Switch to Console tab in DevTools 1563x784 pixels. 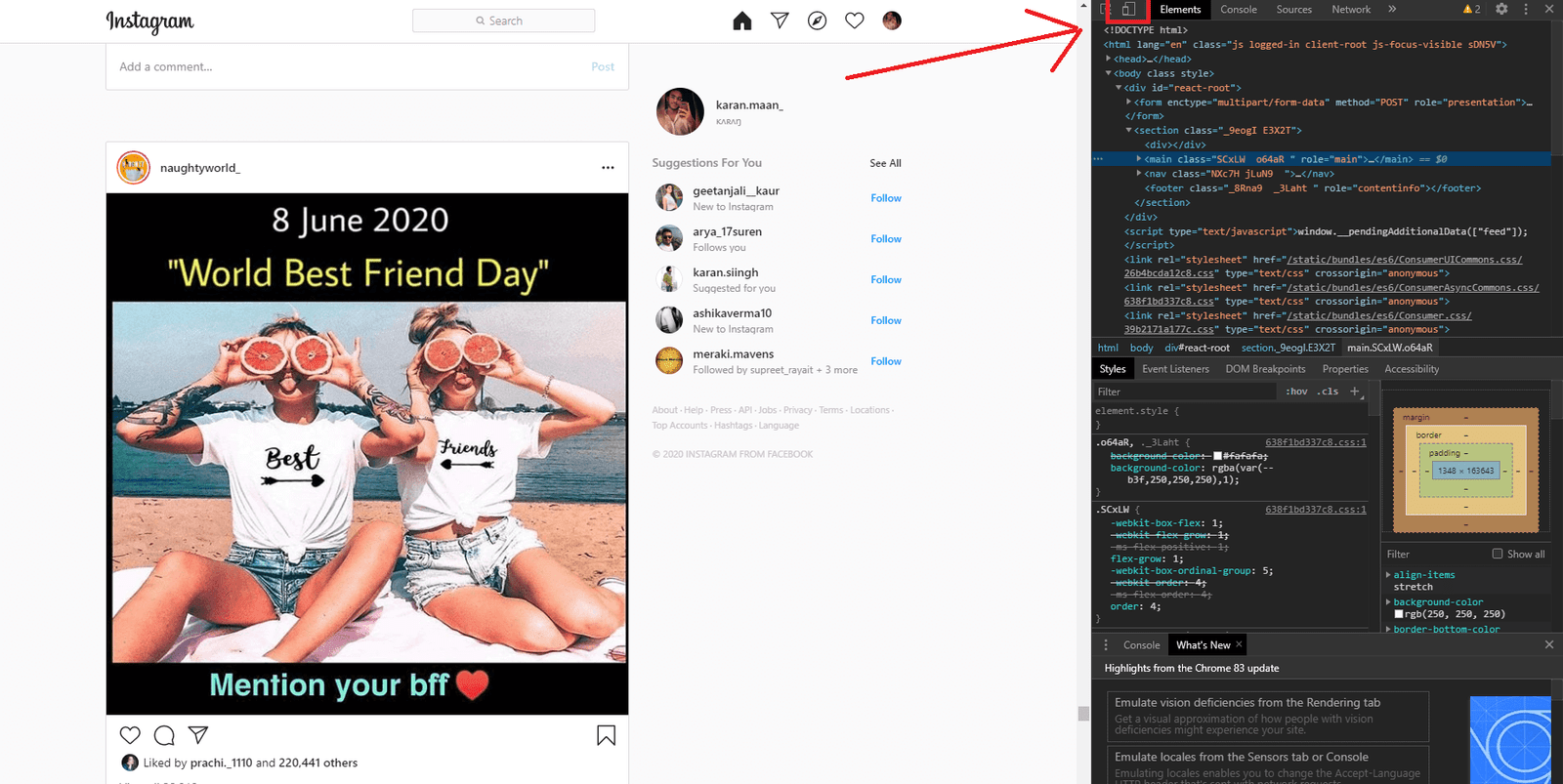(x=1239, y=9)
